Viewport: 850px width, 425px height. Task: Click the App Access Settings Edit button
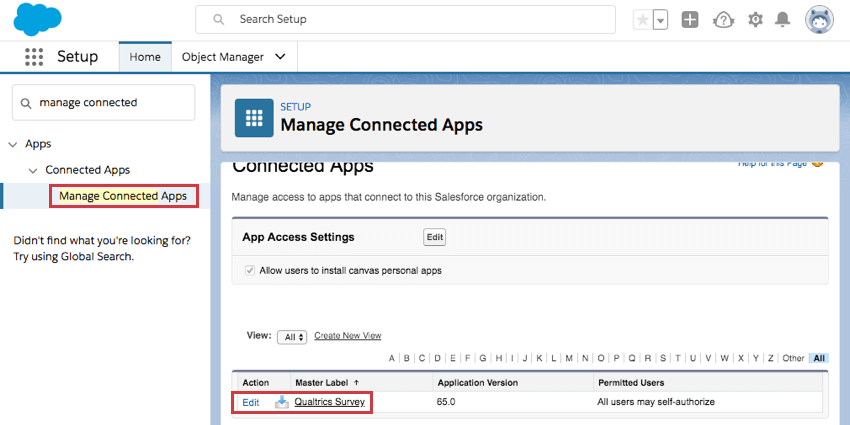click(434, 237)
